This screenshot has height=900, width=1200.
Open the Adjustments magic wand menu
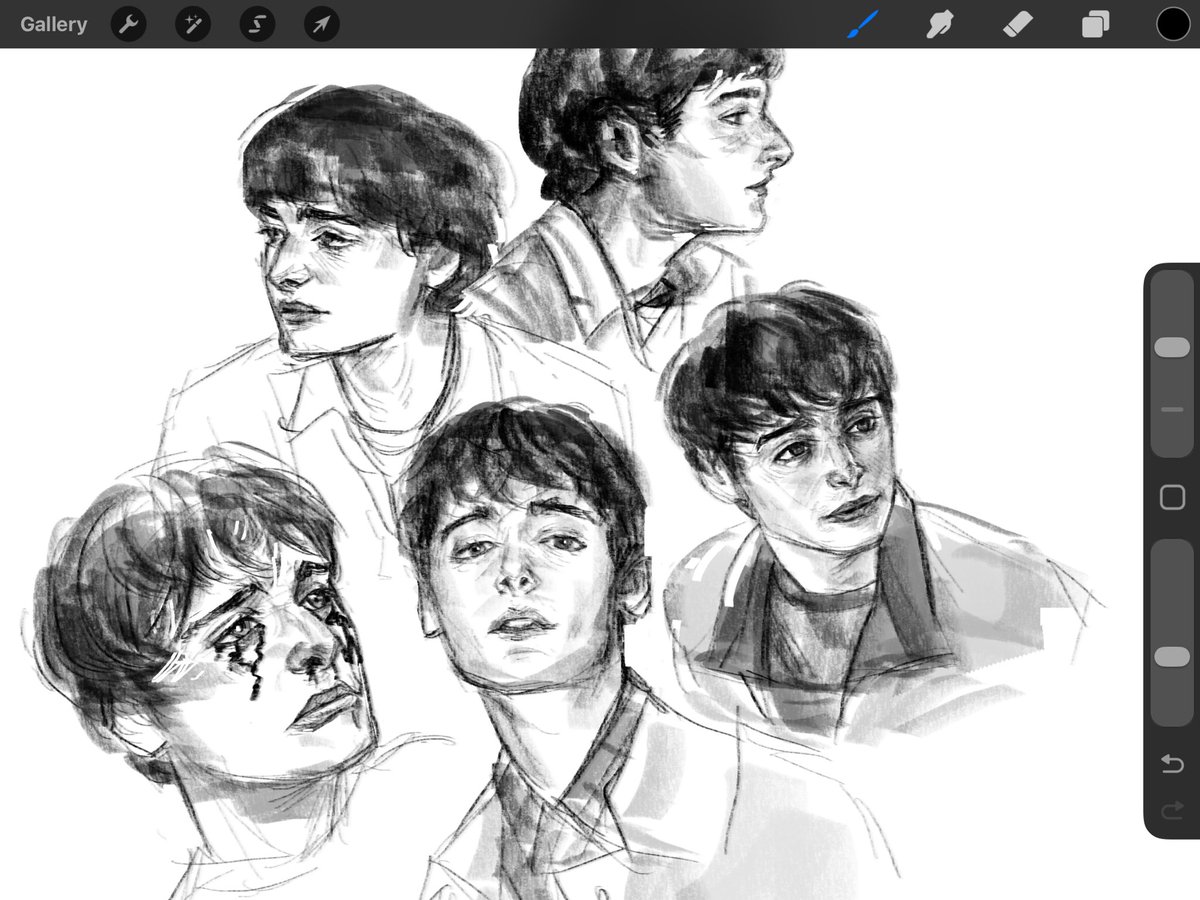coord(193,24)
